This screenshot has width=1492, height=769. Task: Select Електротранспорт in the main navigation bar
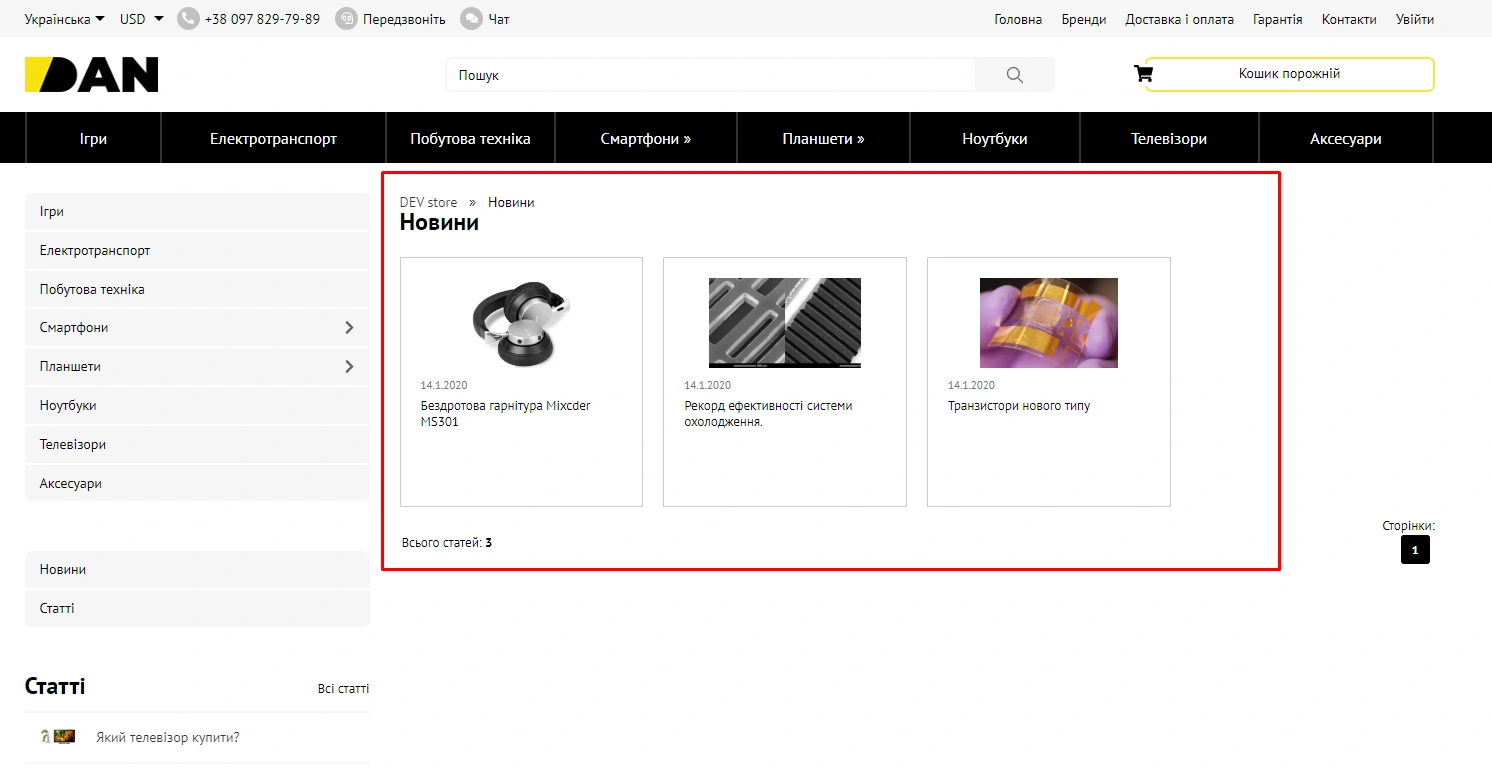[273, 139]
